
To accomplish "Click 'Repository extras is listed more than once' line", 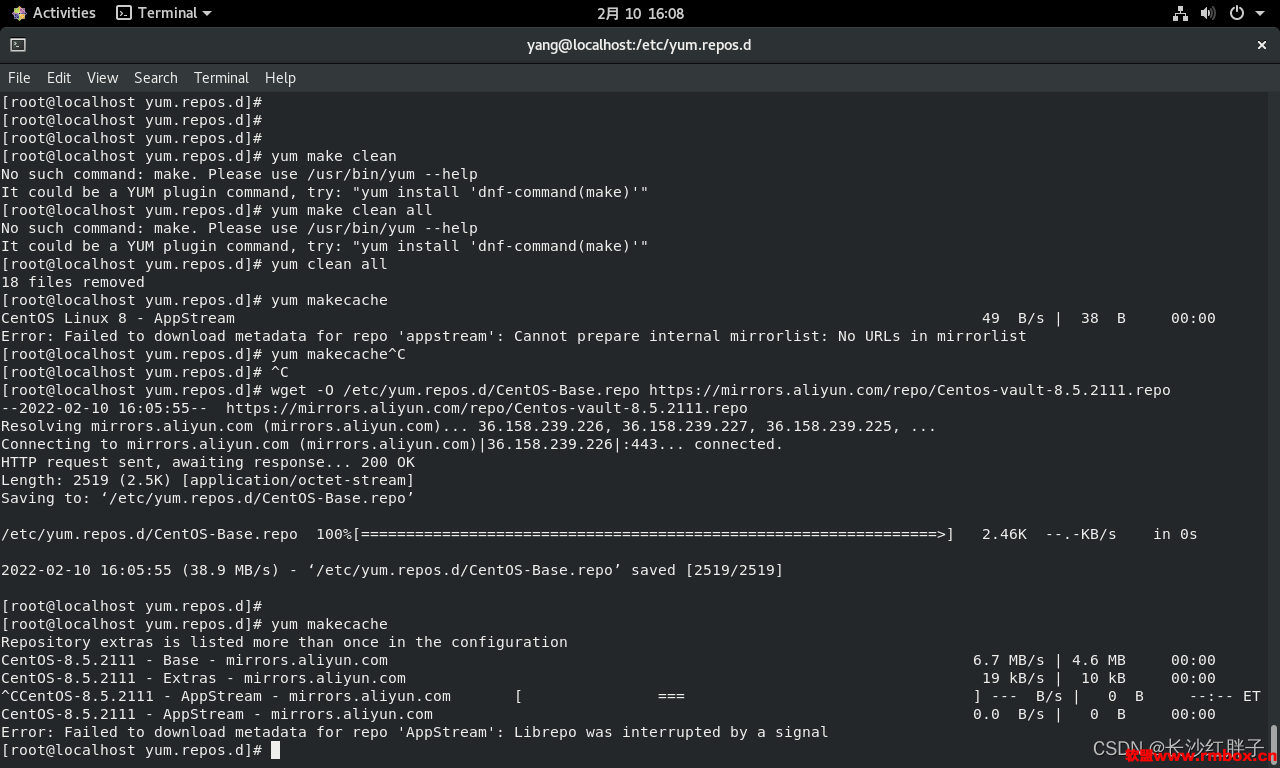I will point(284,642).
